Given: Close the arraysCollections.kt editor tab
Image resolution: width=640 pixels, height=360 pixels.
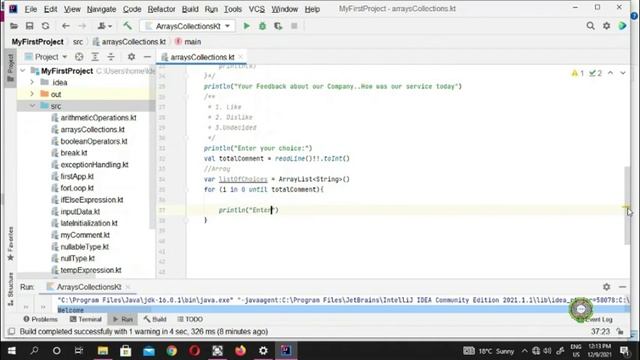Looking at the screenshot, I should 241,57.
